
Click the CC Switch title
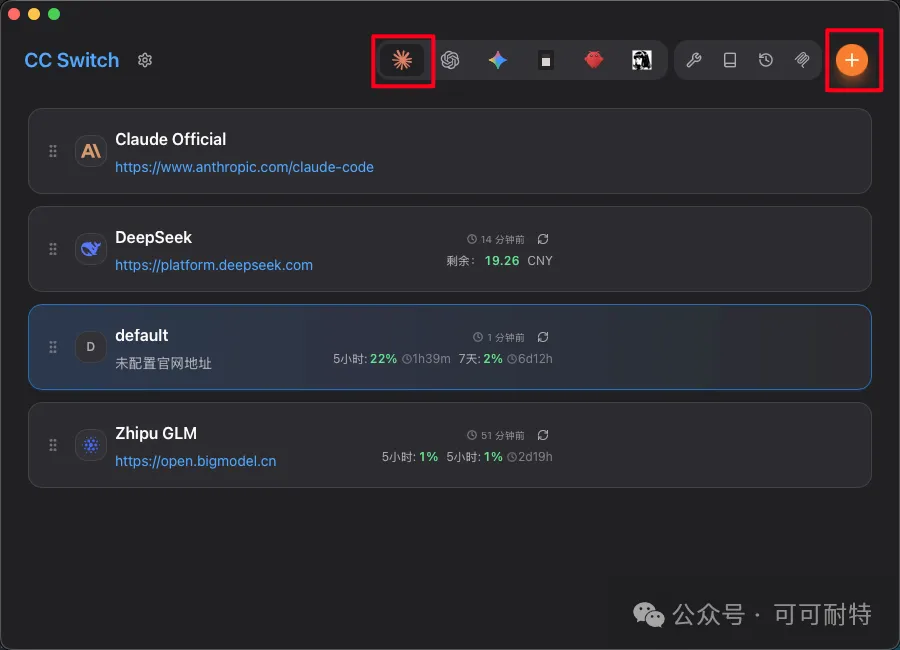pos(72,60)
